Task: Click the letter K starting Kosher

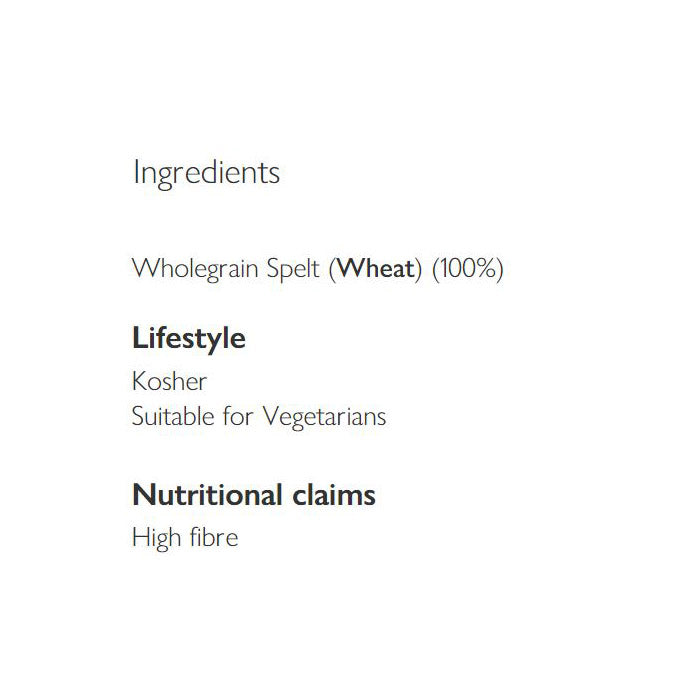Action: (139, 382)
